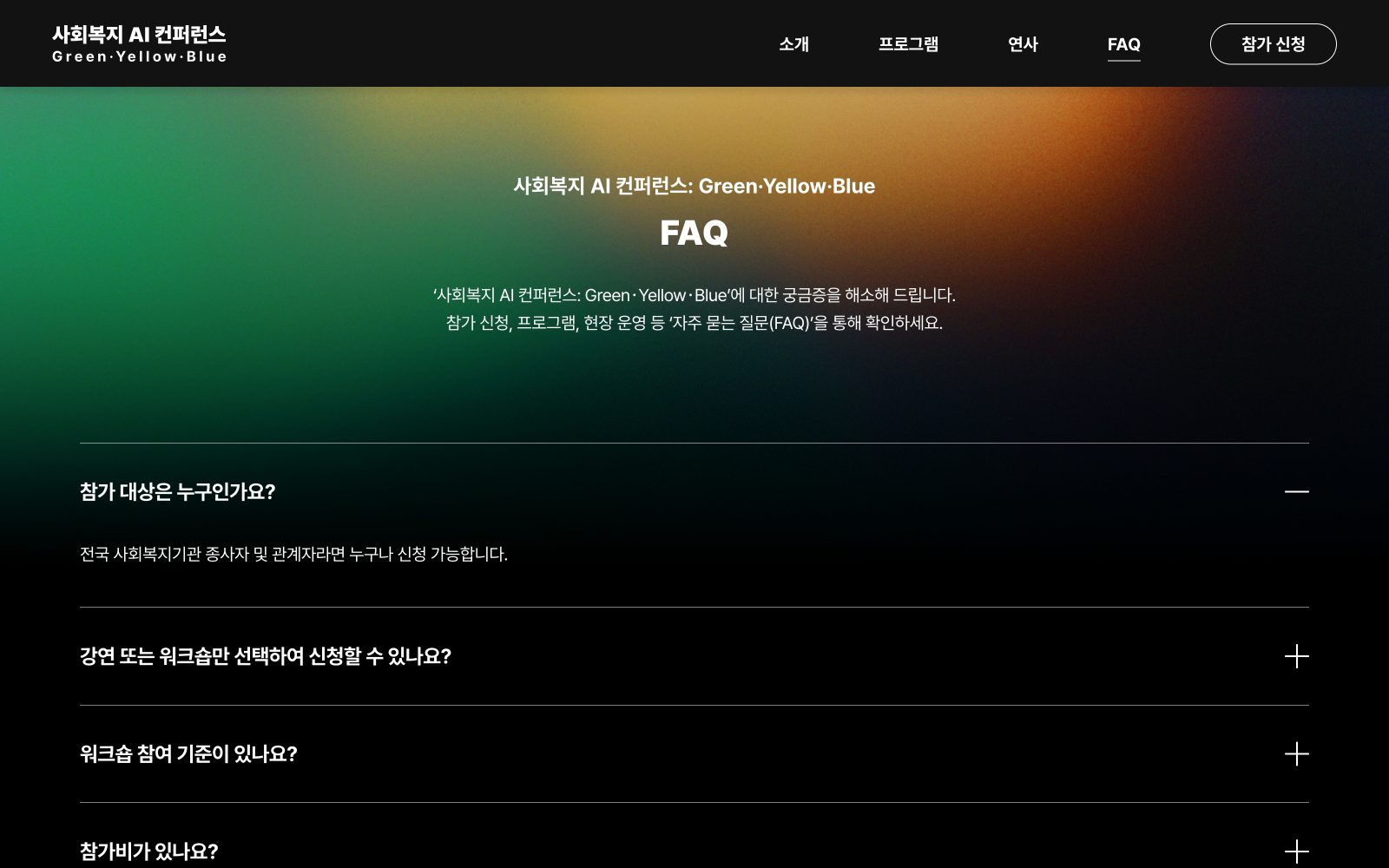The height and width of the screenshot is (868, 1389).
Task: Click the 사회복지 AI 컨퍼런스 header logo title
Action: tap(139, 35)
